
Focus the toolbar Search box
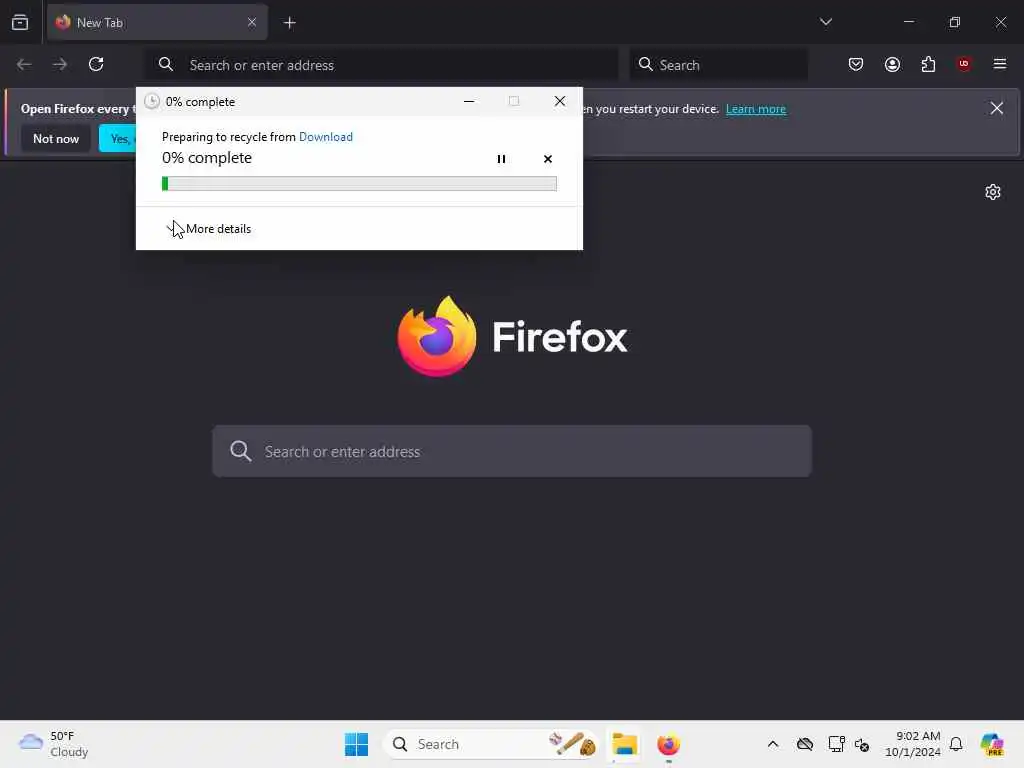pos(718,65)
